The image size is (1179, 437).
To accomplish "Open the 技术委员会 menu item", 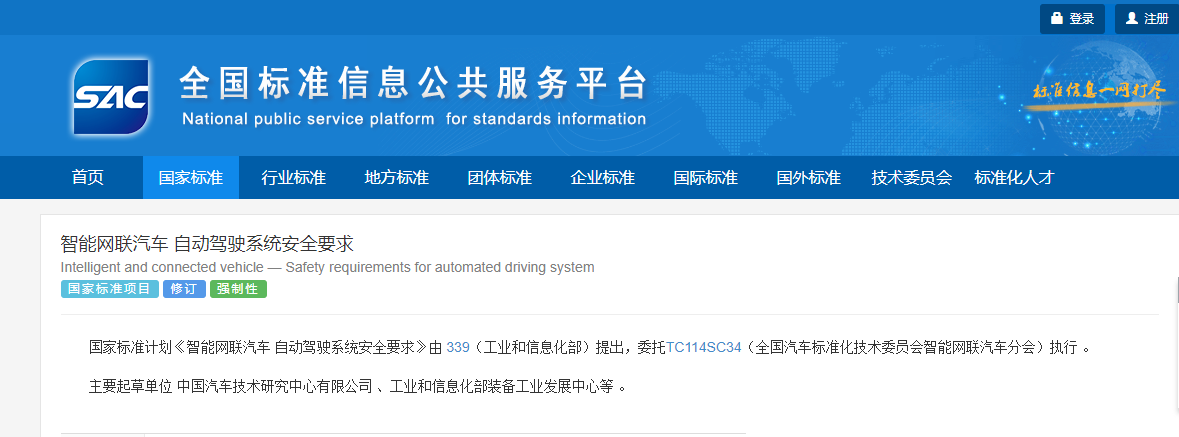I will tap(911, 178).
